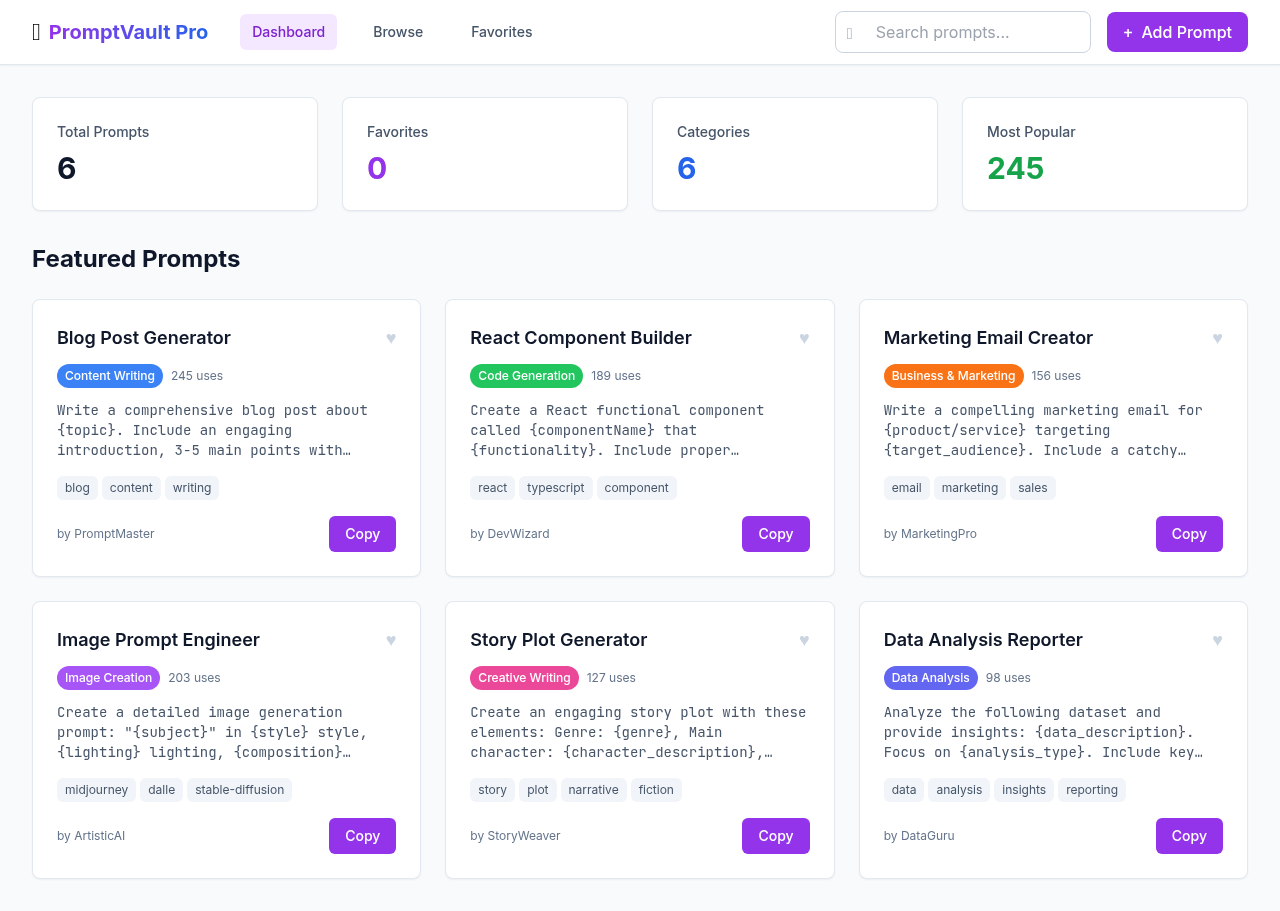This screenshot has height=911, width=1280.
Task: Go to the Favorites tab
Action: coord(501,32)
